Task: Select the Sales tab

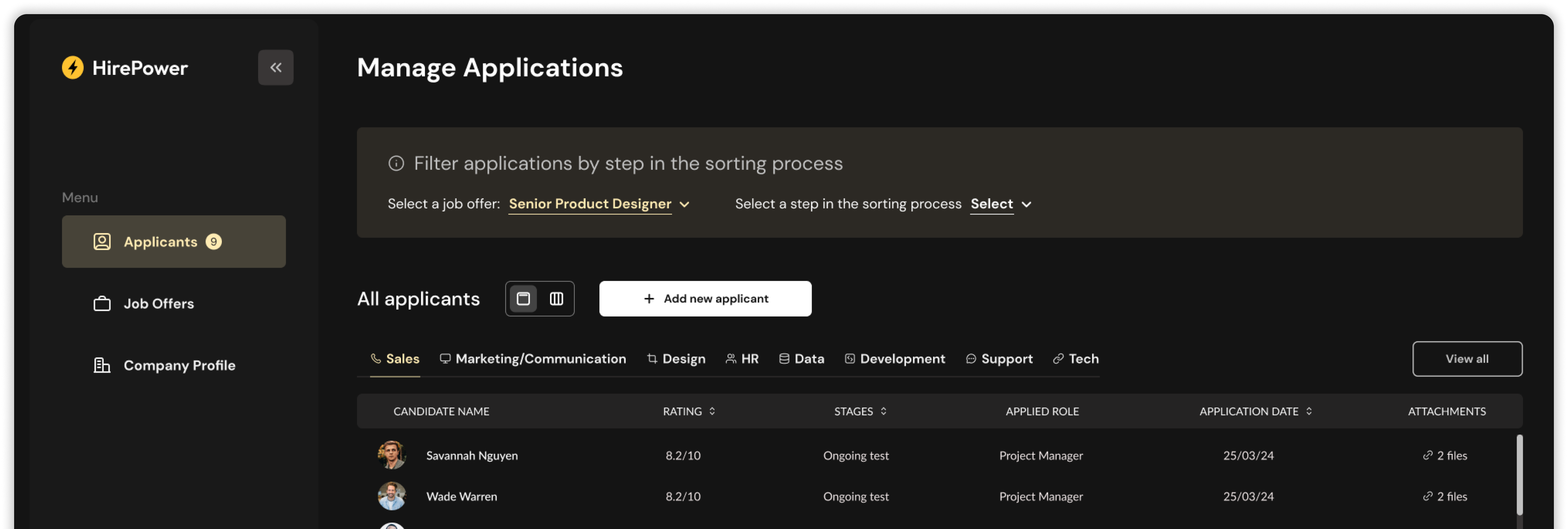Action: pyautogui.click(x=395, y=359)
